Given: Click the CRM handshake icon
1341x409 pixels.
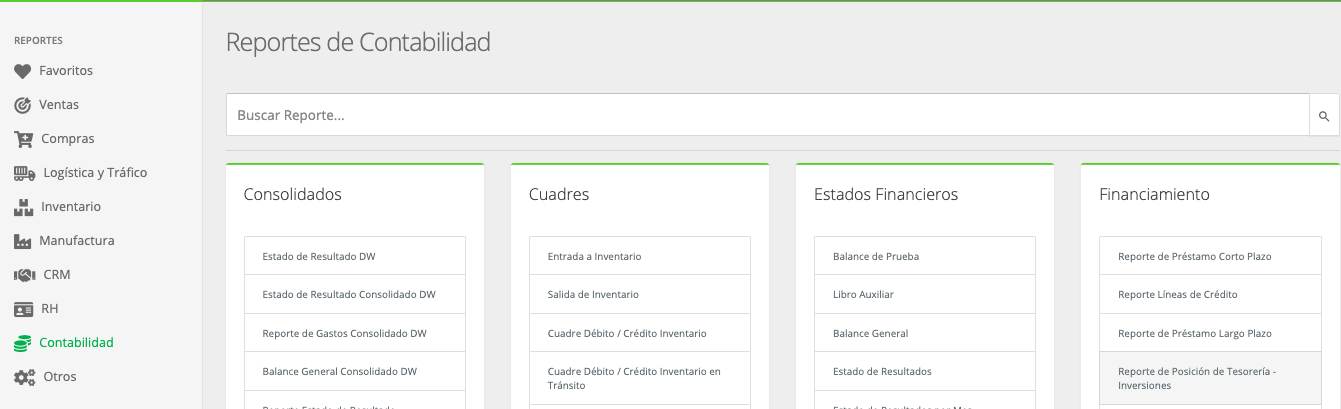Looking at the screenshot, I should click(x=25, y=275).
